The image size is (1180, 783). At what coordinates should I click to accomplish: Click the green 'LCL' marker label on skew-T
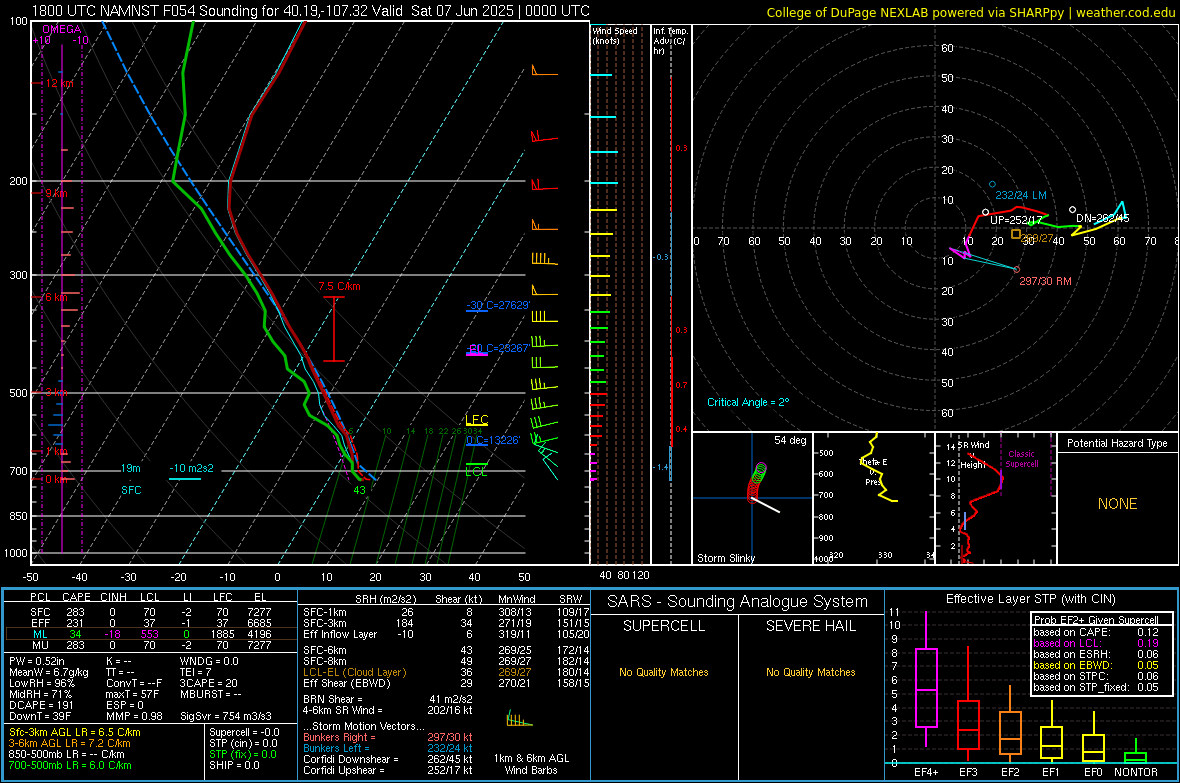point(476,472)
